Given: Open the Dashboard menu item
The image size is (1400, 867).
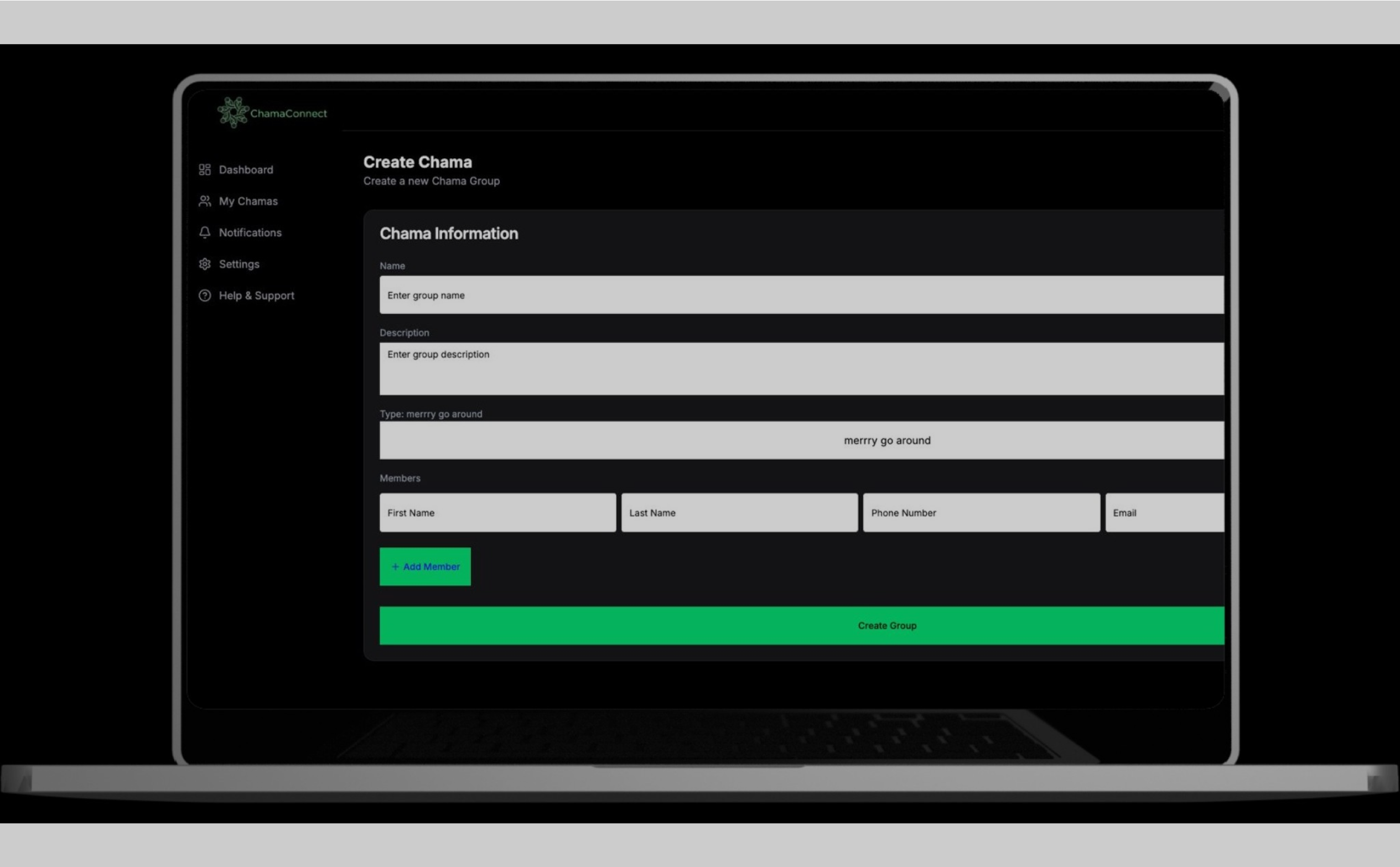Looking at the screenshot, I should 246,170.
